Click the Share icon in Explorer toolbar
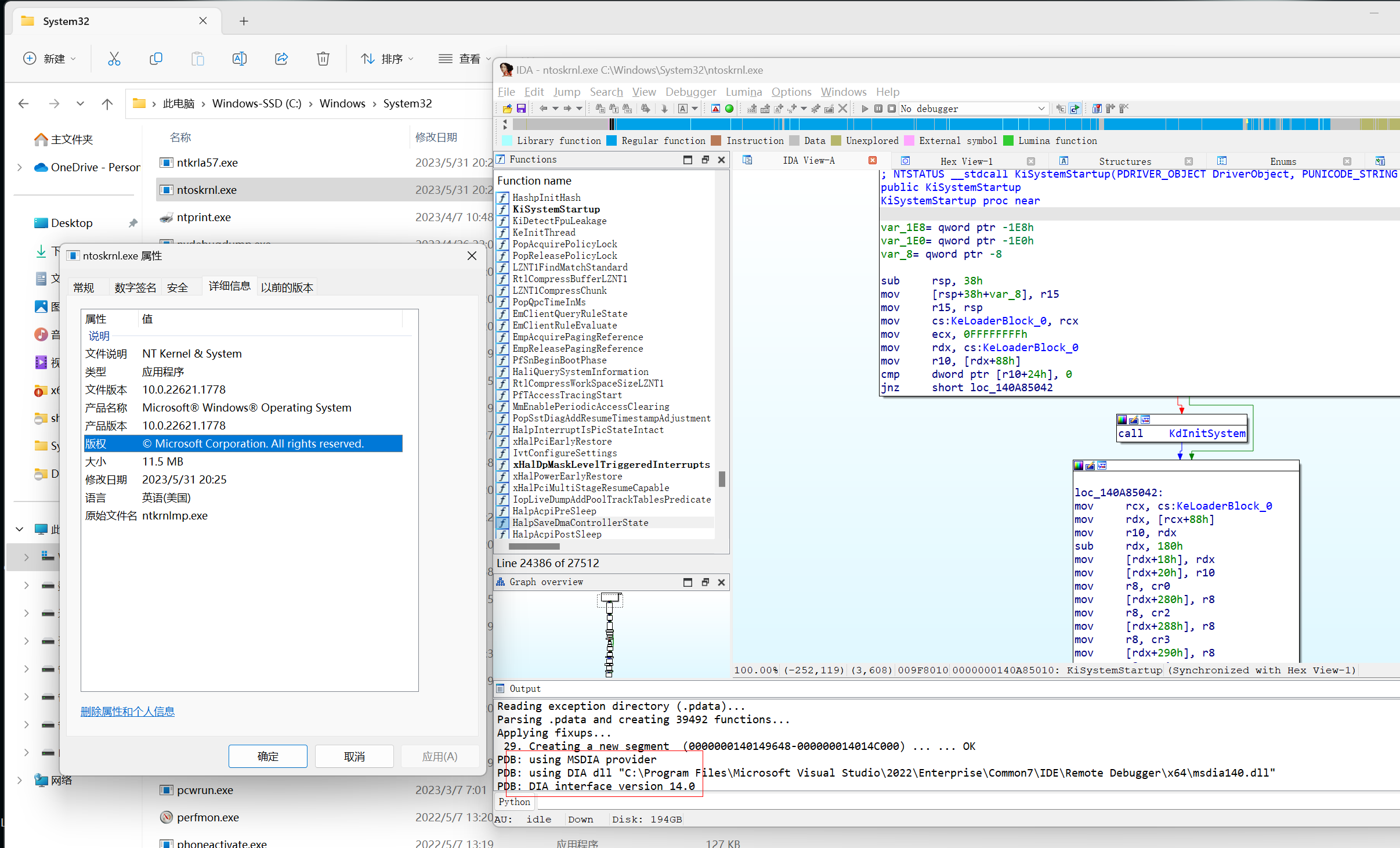1400x848 pixels. (281, 59)
